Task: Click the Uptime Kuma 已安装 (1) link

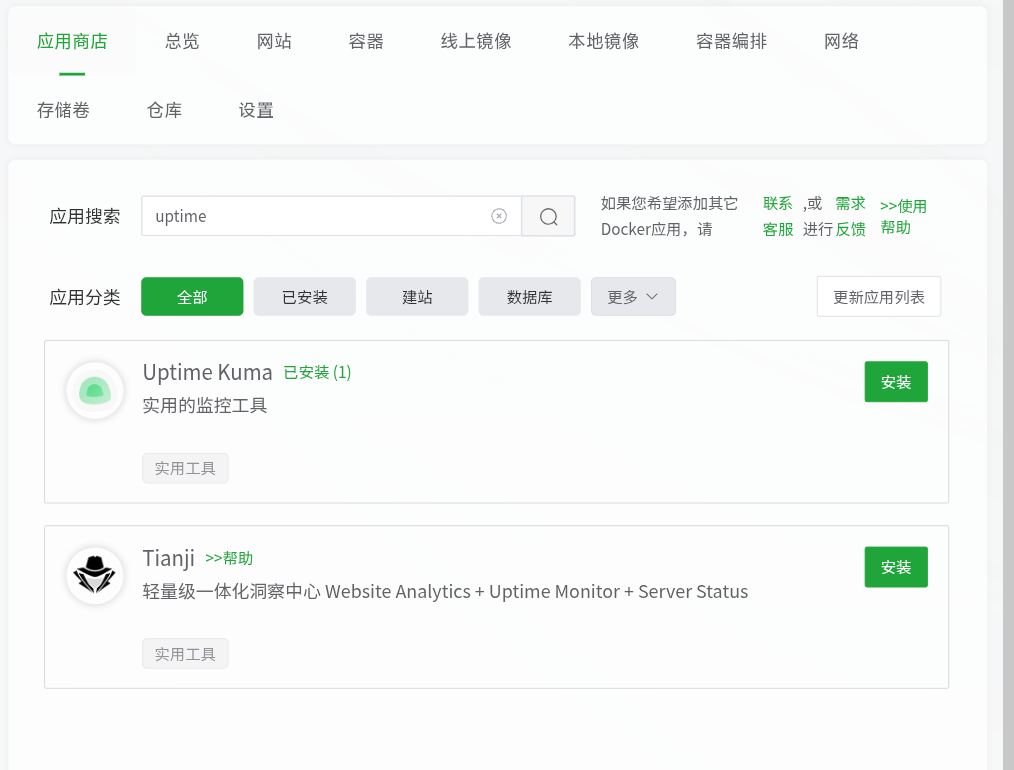Action: (x=317, y=372)
